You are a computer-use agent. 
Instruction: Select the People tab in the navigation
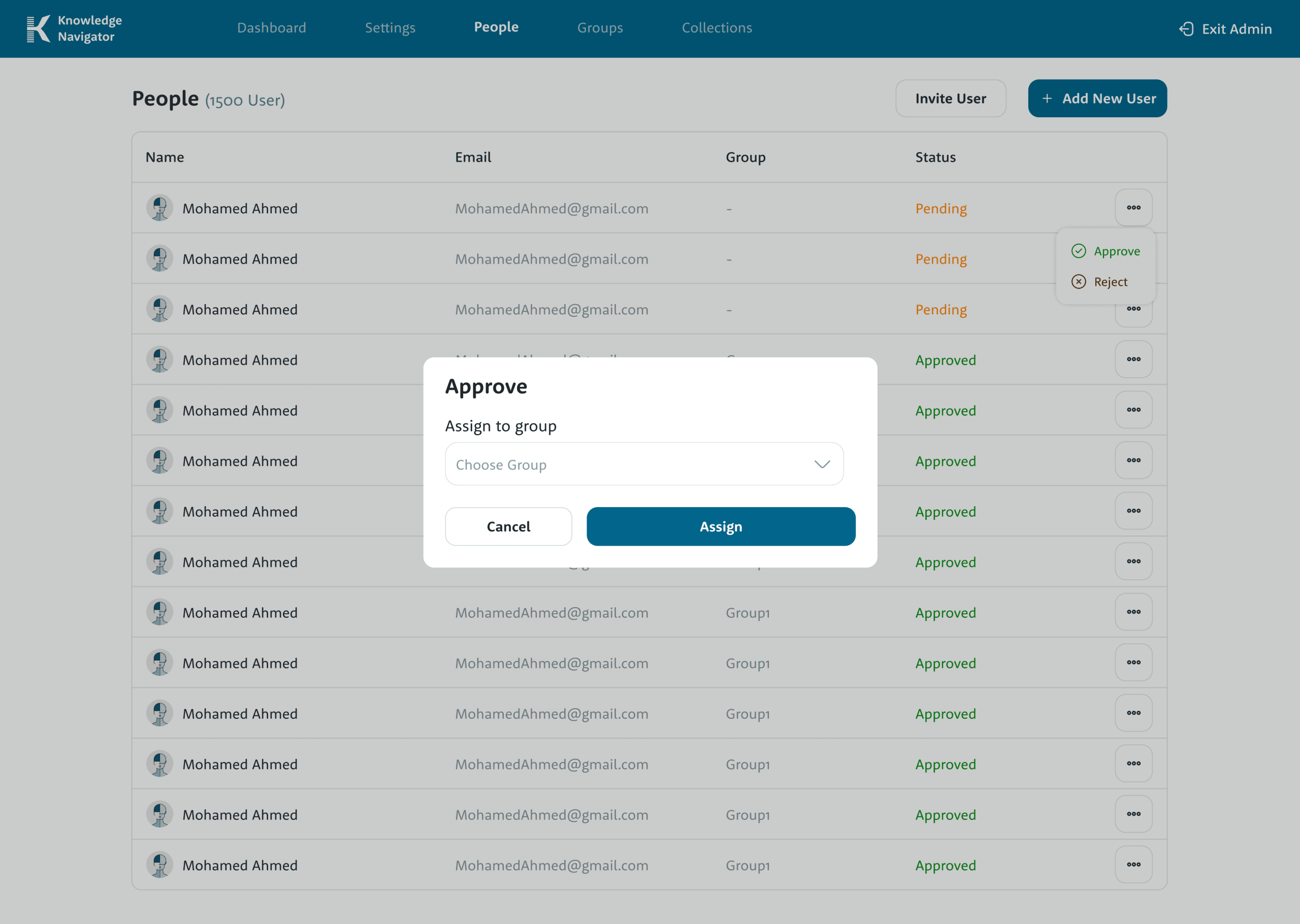click(496, 27)
